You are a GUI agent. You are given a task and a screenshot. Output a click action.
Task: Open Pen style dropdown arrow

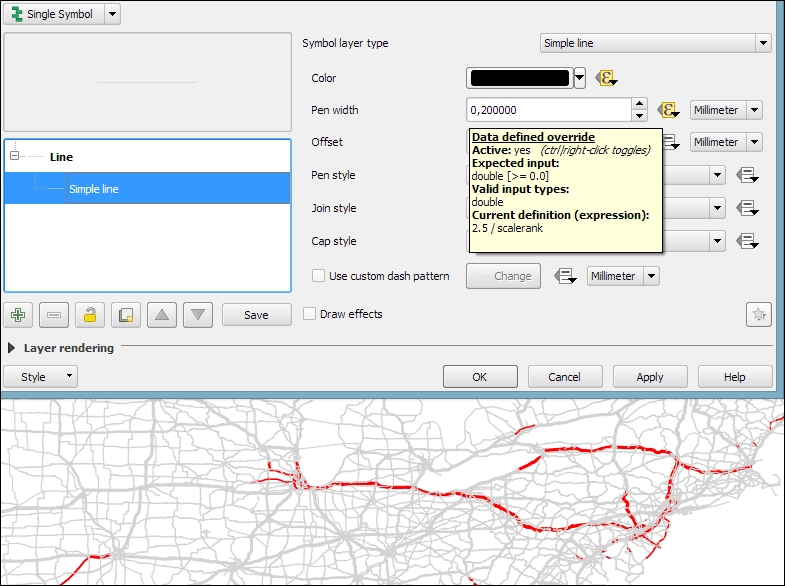(x=717, y=175)
